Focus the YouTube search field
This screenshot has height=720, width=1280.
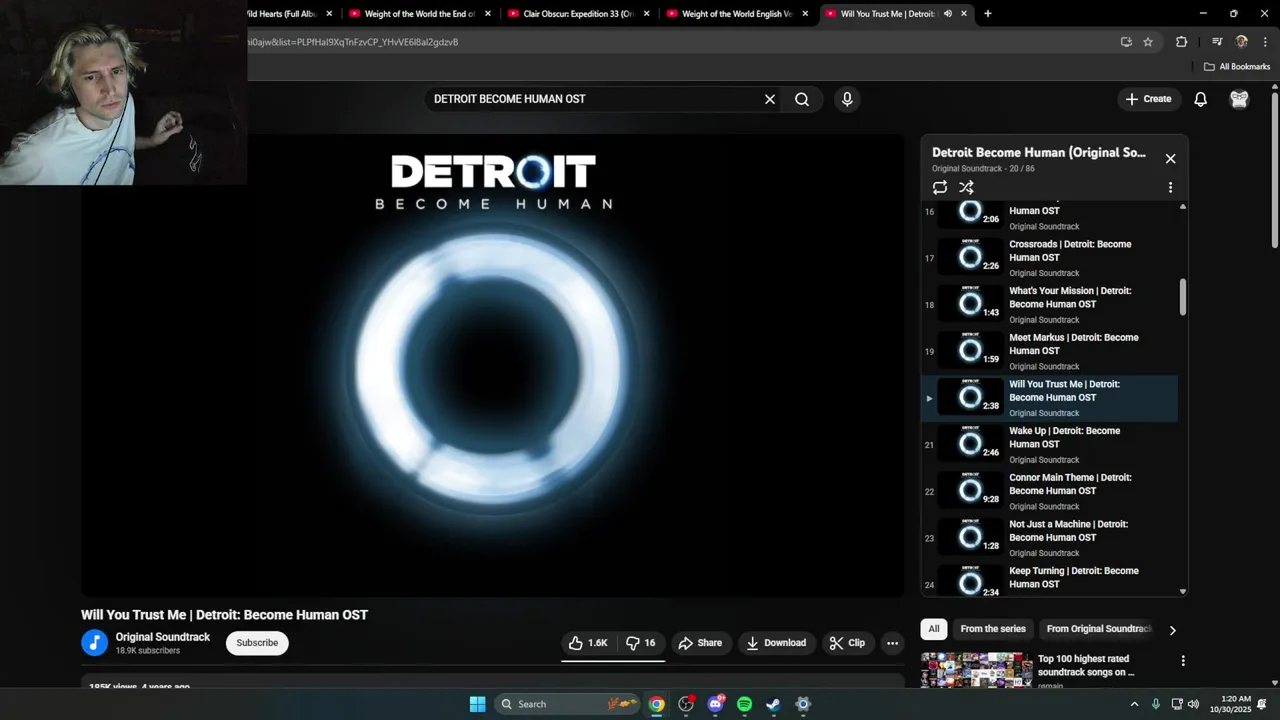click(594, 99)
